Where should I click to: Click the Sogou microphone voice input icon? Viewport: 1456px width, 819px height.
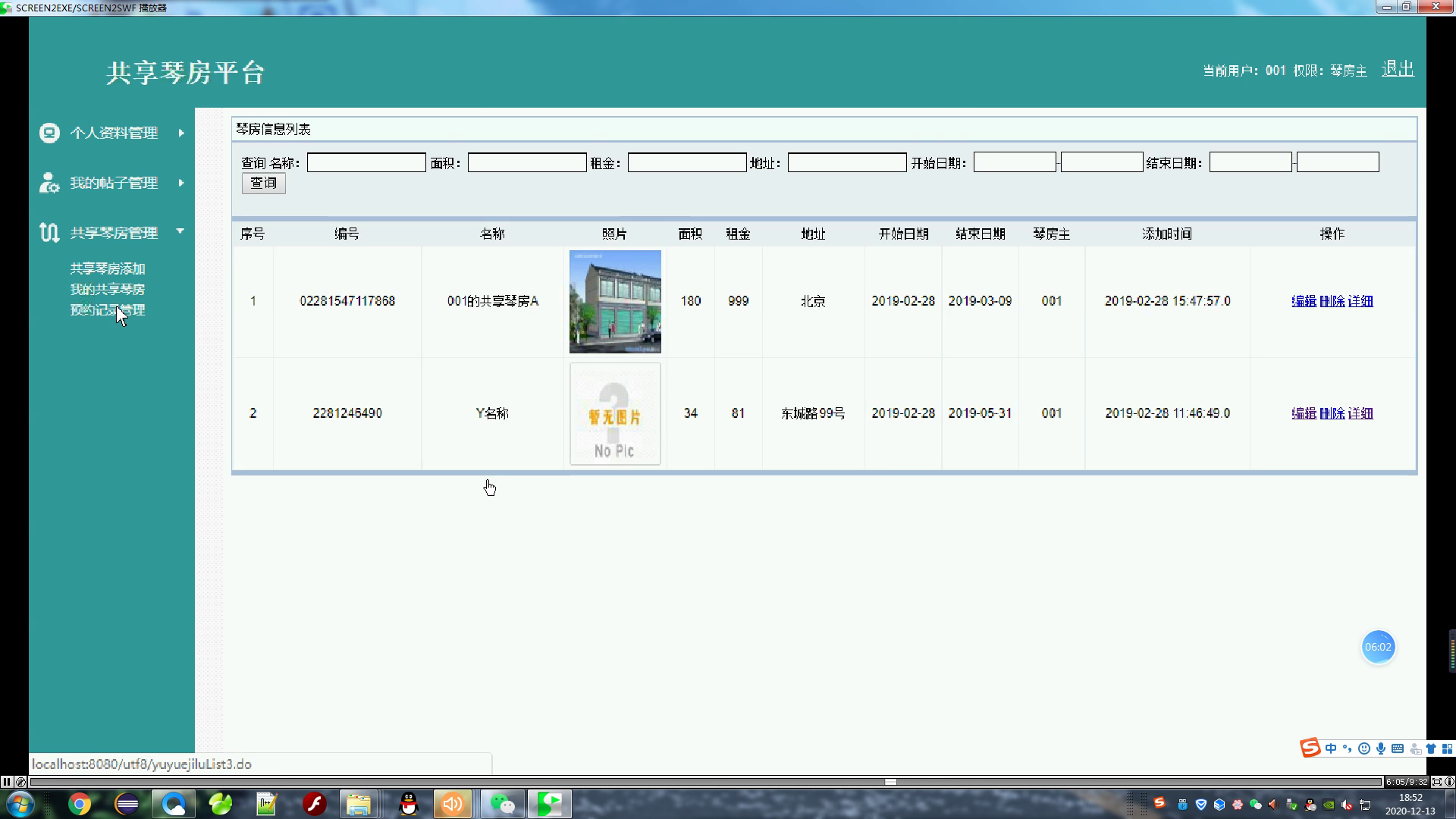click(x=1381, y=748)
